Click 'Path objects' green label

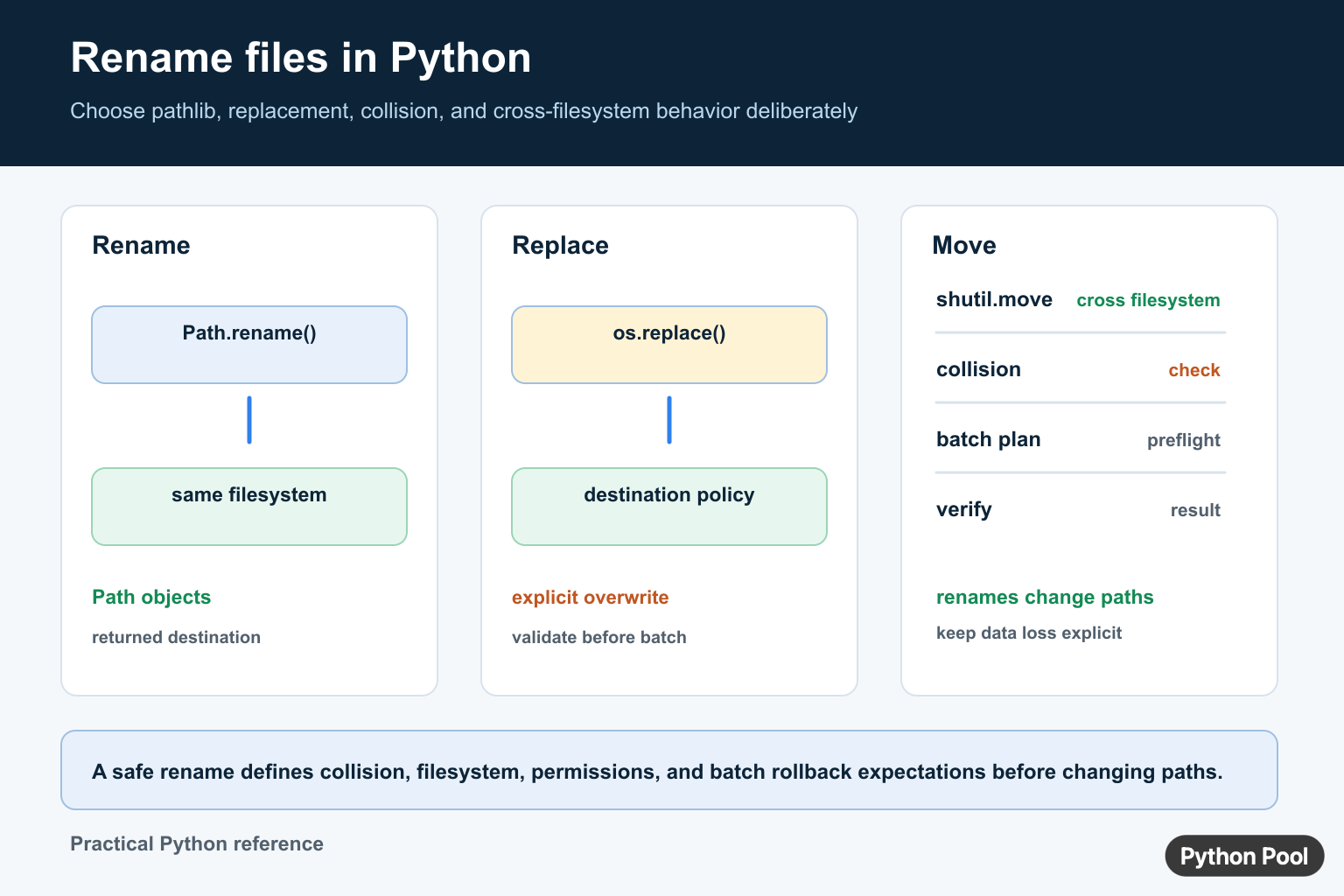151,598
